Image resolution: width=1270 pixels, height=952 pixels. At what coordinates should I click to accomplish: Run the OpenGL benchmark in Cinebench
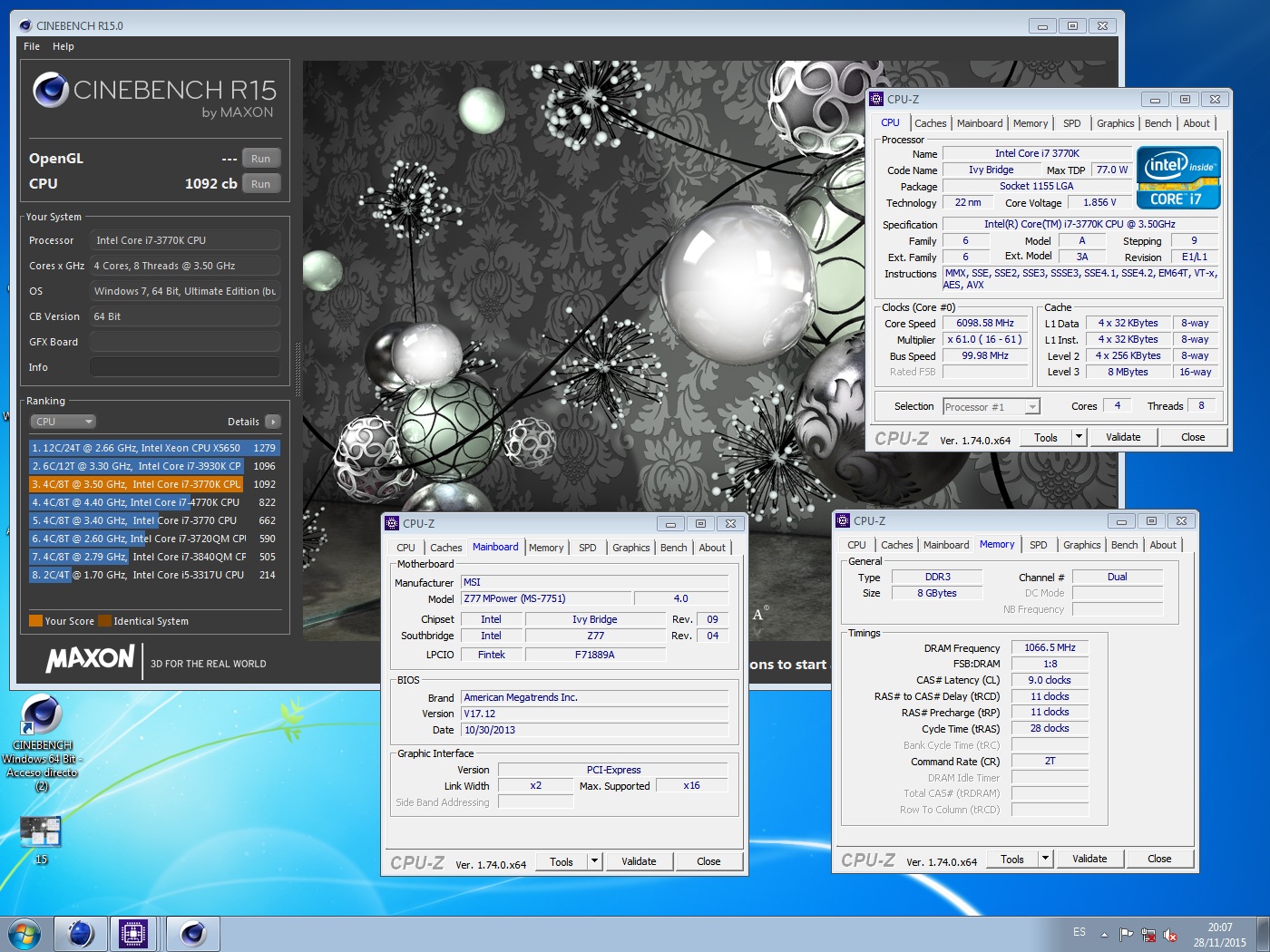pyautogui.click(x=261, y=159)
